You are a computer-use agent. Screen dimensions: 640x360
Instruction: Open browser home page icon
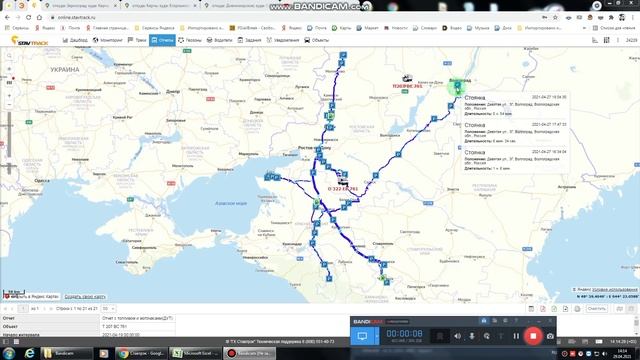click(39, 18)
